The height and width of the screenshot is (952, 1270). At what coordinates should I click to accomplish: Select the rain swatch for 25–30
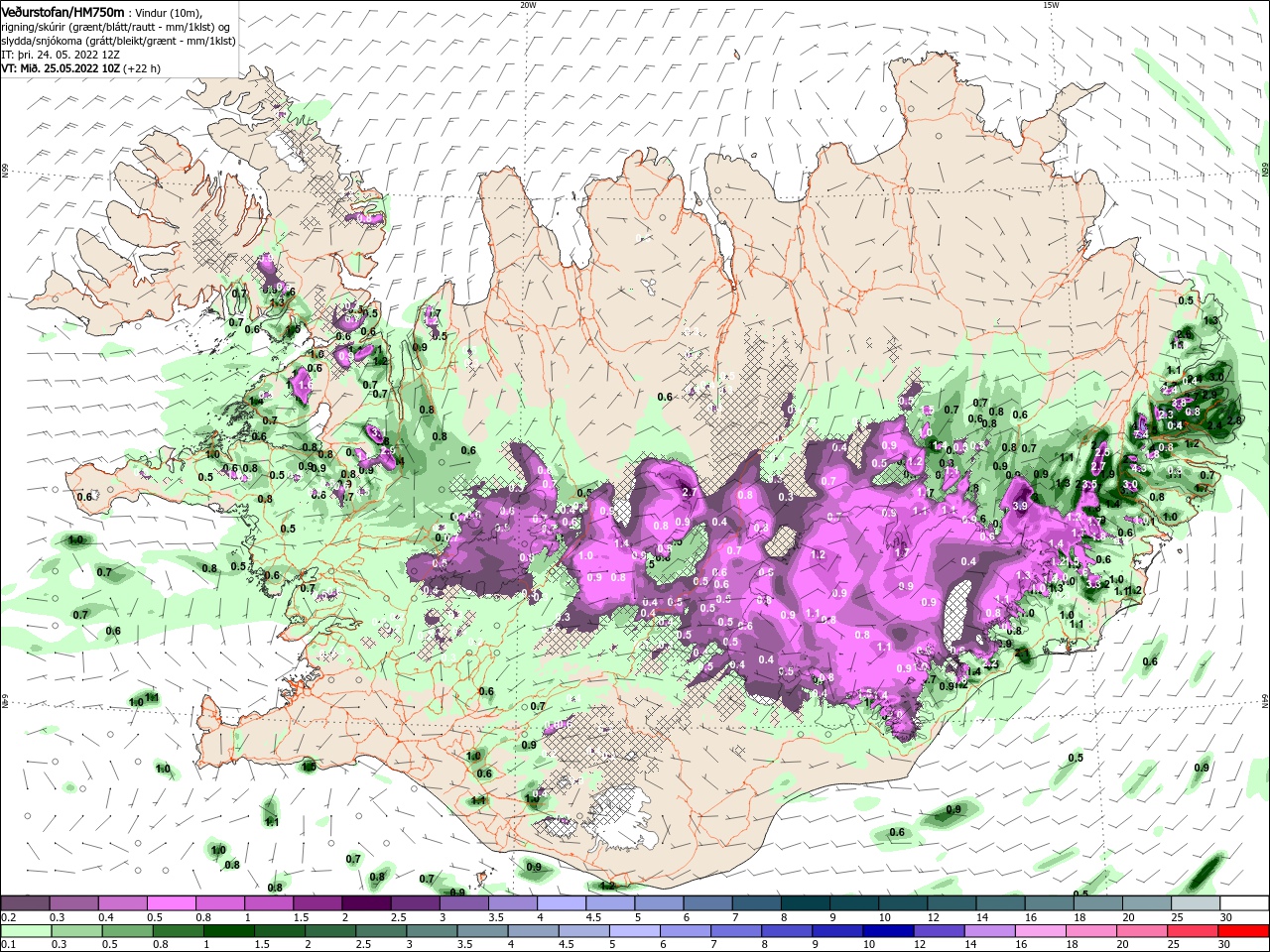click(1193, 931)
